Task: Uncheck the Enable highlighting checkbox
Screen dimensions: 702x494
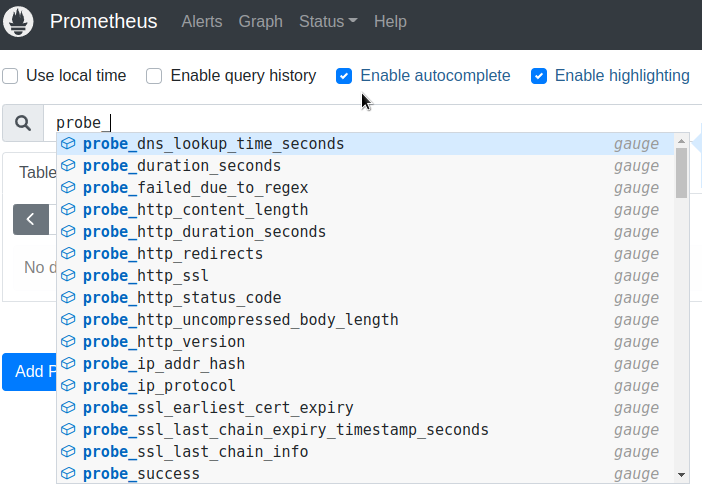Action: [539, 76]
